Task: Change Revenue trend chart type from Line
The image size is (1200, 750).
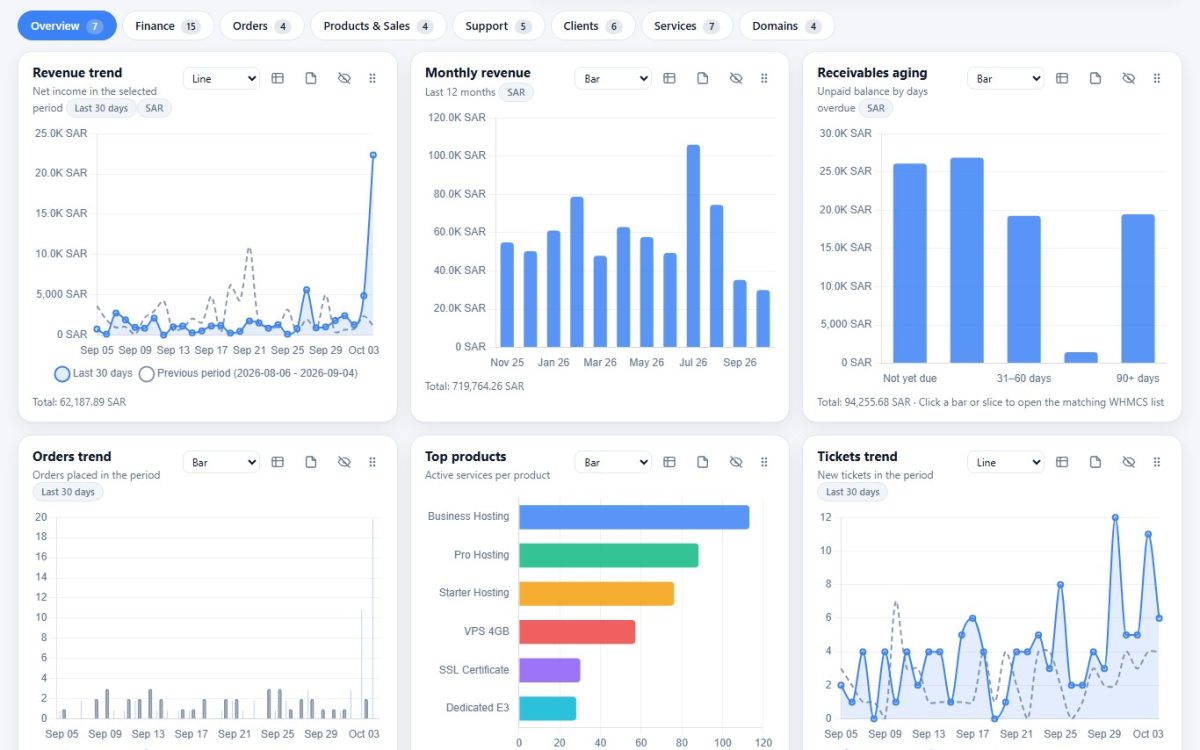Action: (x=221, y=78)
